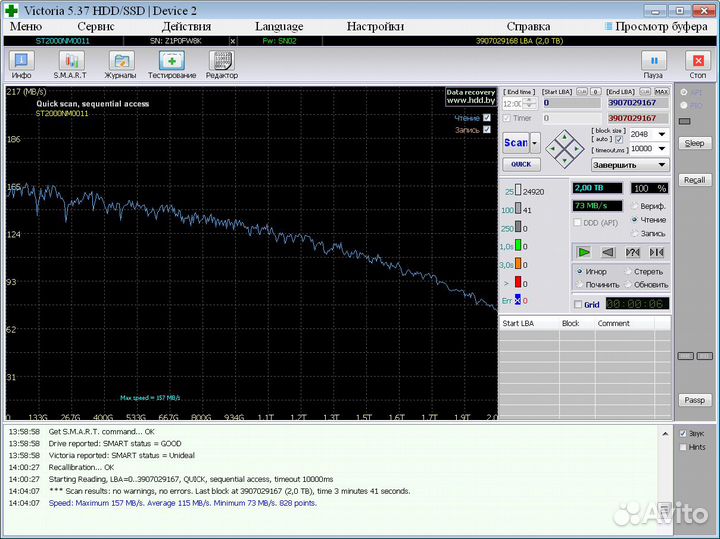Image resolution: width=720 pixels, height=539 pixels.
Task: Open the Инфо drive info panel
Action: (x=21, y=65)
